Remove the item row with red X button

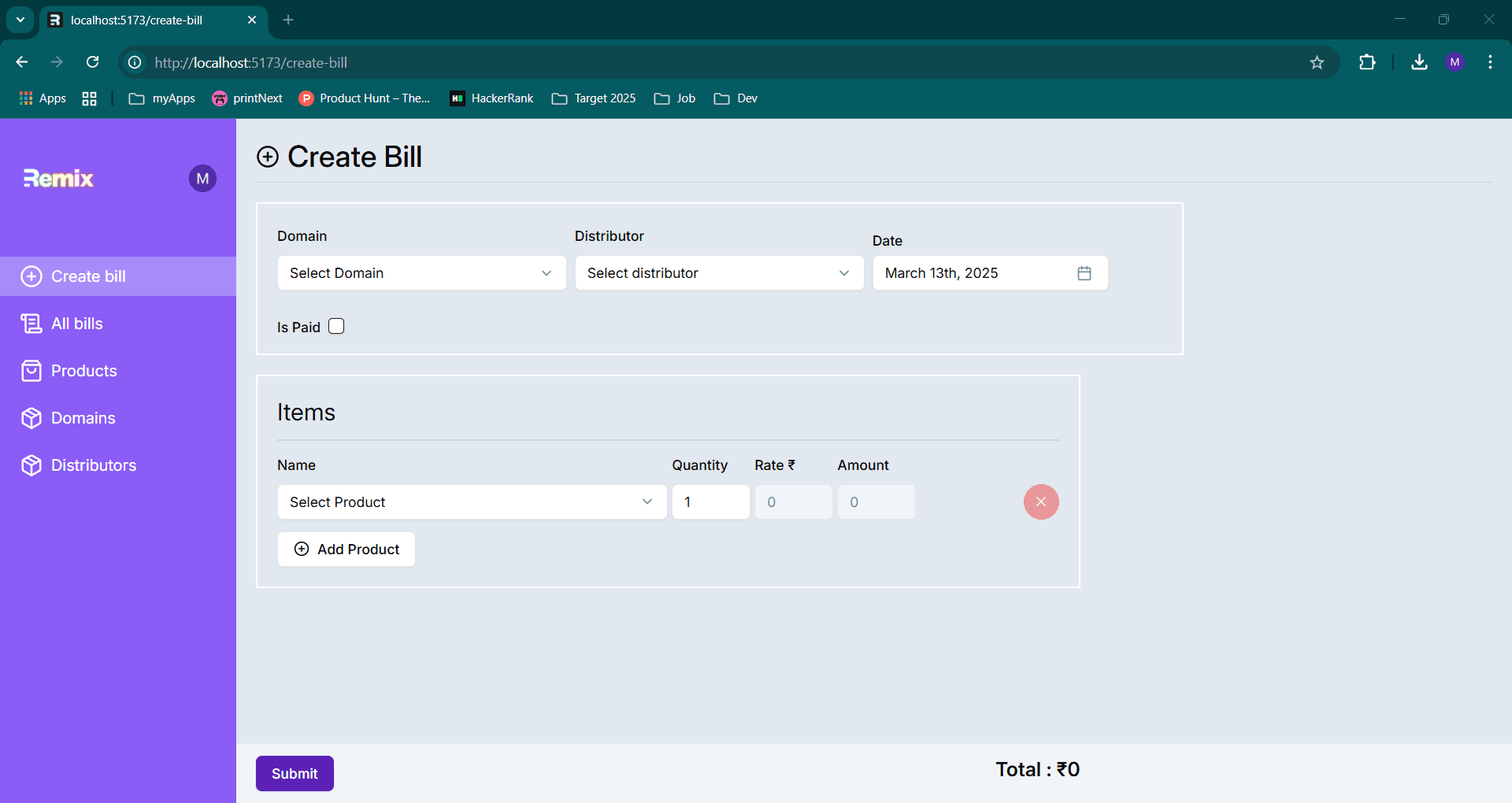(1041, 502)
